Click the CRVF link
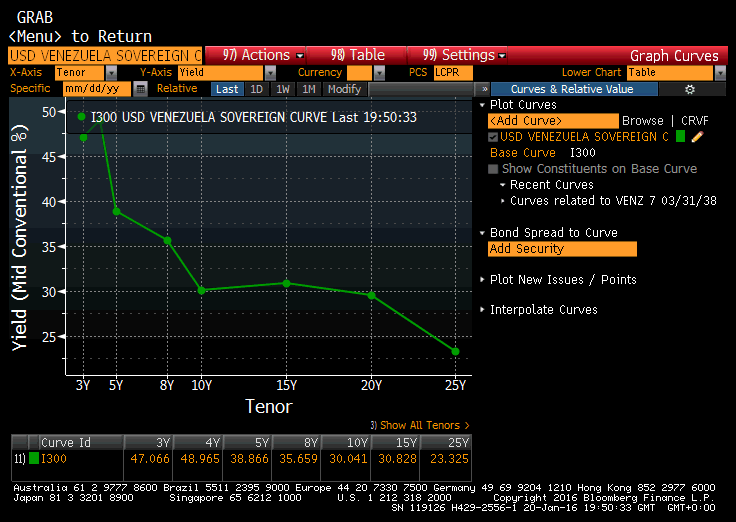 (695, 121)
